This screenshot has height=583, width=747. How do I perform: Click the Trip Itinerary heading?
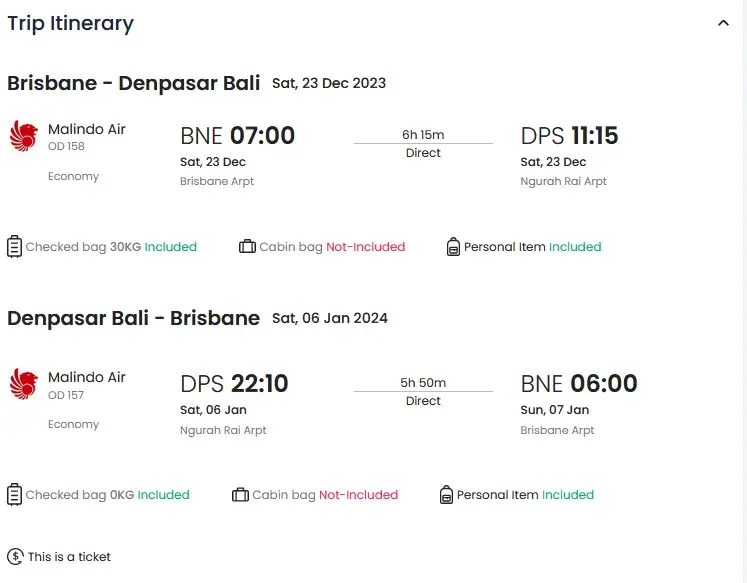click(70, 23)
